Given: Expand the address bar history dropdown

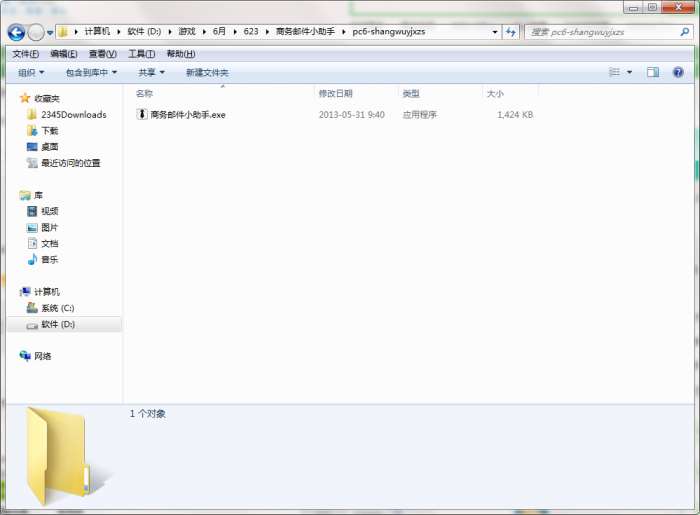Looking at the screenshot, I should pyautogui.click(x=495, y=32).
